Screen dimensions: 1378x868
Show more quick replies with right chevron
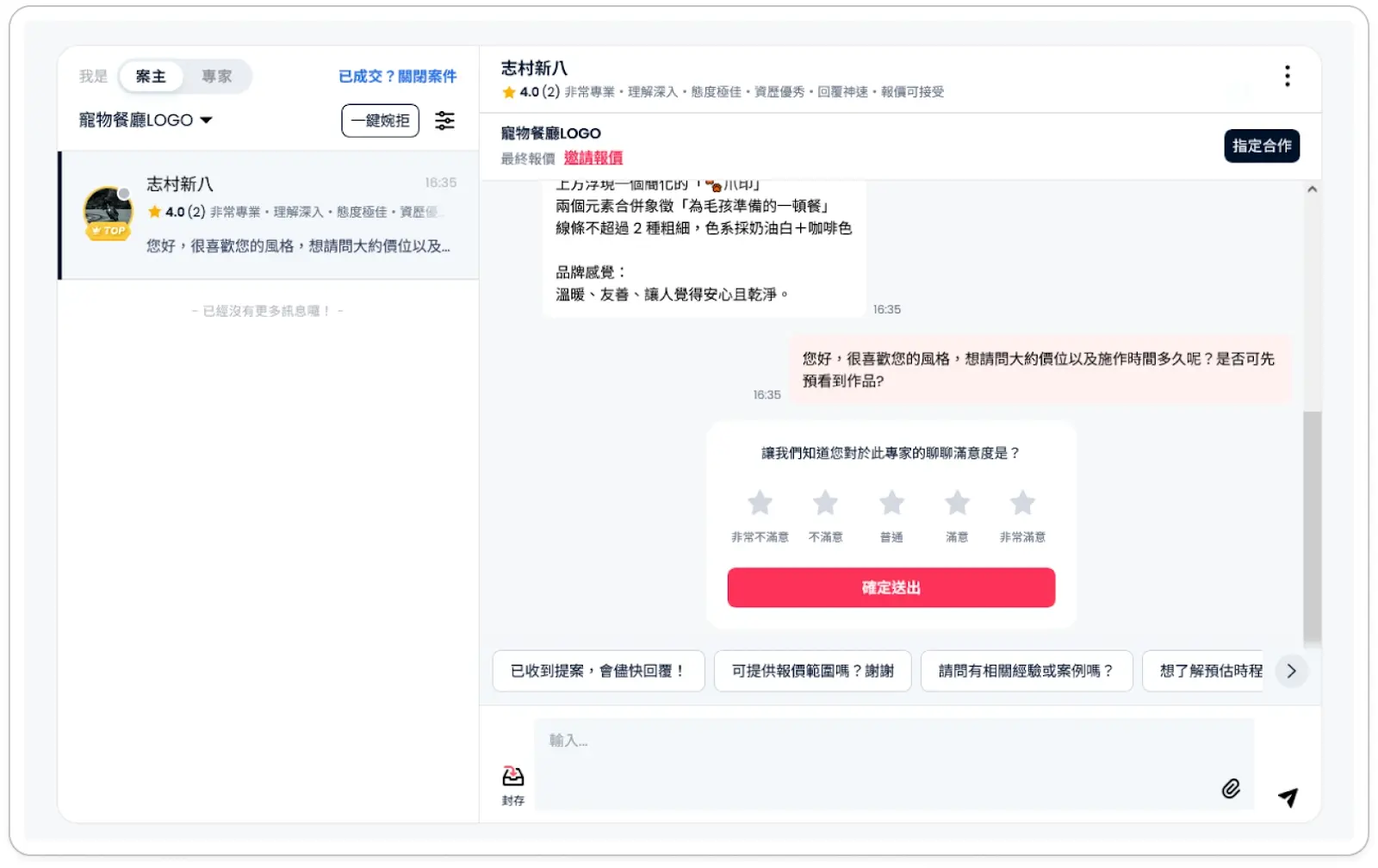(1291, 671)
